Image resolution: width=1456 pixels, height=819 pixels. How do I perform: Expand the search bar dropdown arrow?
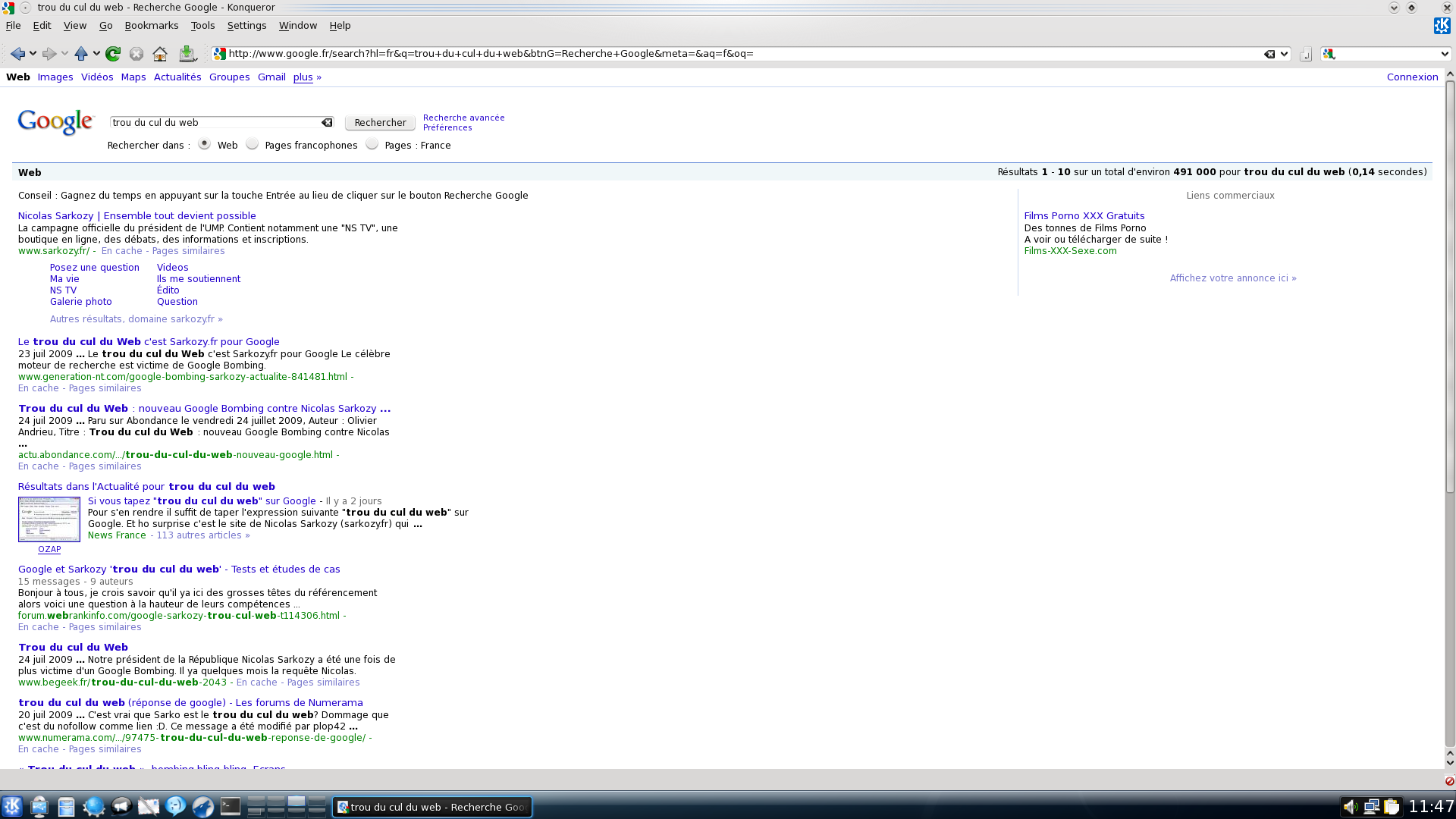(1444, 54)
